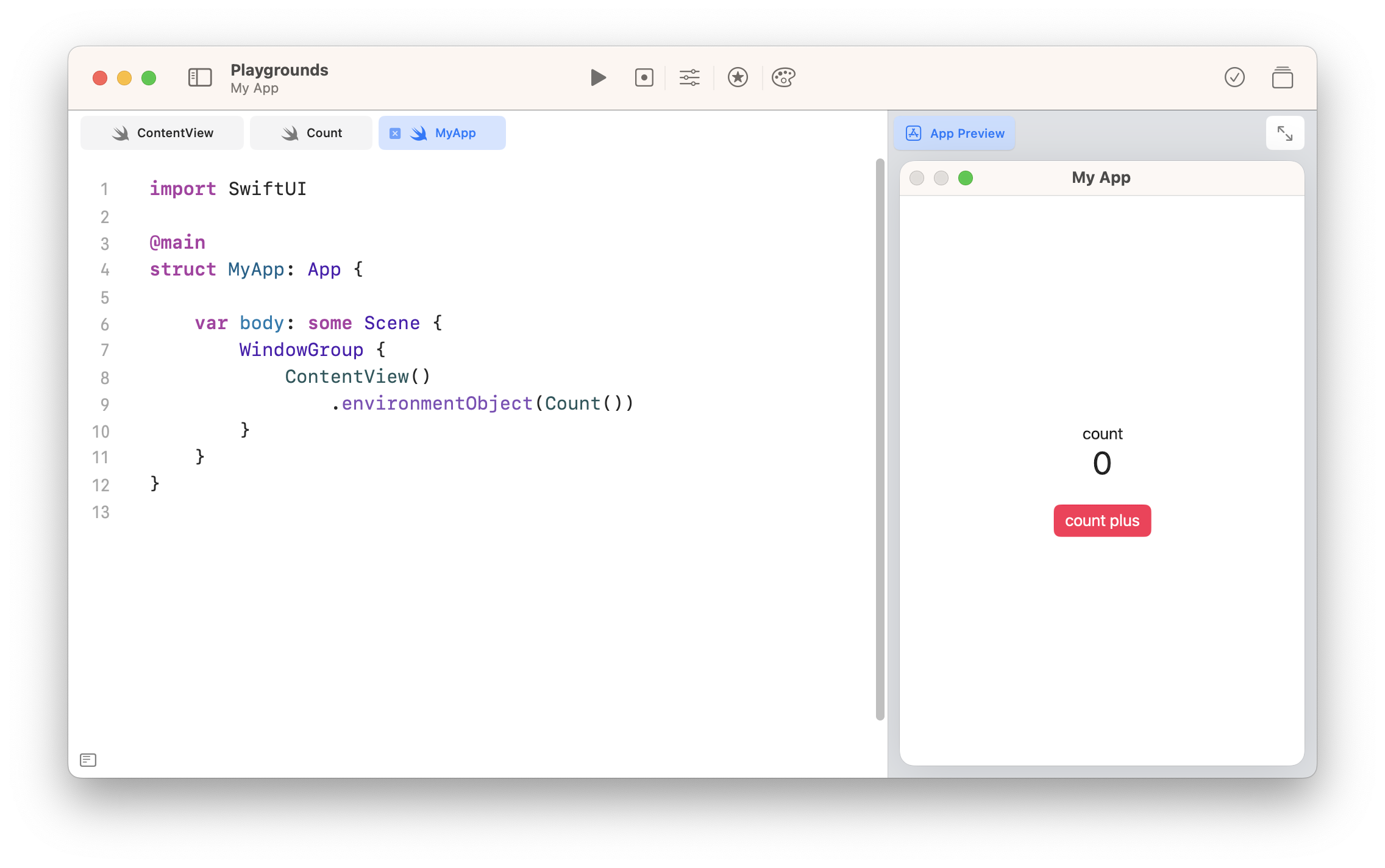1385x868 pixels.
Task: Click line 9 environmentObject code
Action: pyautogui.click(x=436, y=404)
